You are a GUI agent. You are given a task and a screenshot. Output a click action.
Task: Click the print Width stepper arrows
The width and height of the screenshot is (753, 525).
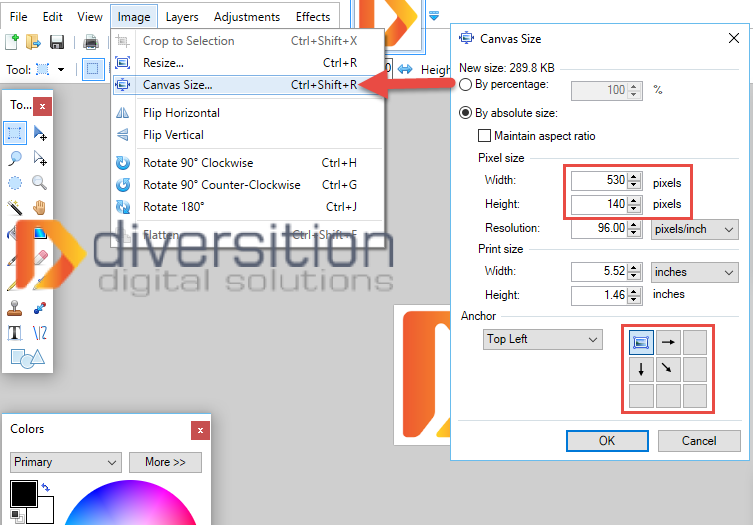[634, 272]
